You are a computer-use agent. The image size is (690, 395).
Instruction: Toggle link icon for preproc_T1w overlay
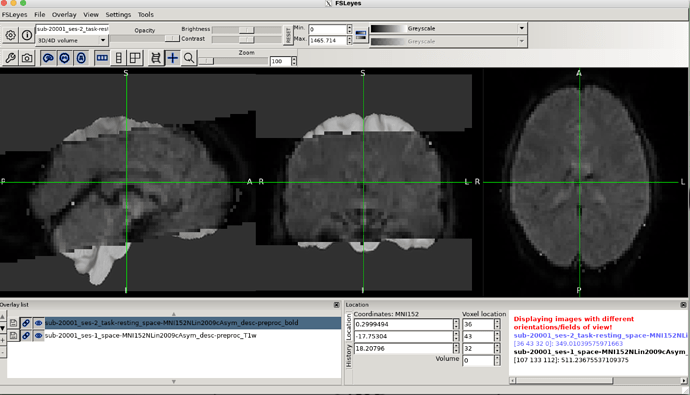tap(26, 336)
